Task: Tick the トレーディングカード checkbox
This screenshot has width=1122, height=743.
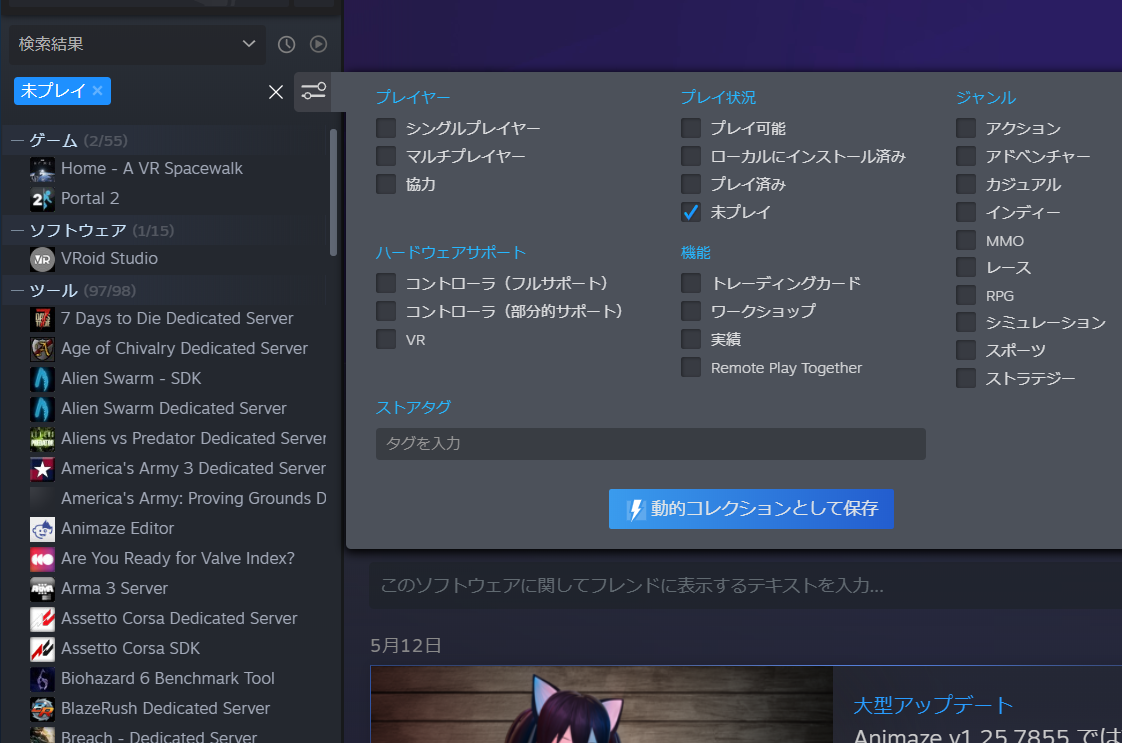Action: (x=691, y=283)
